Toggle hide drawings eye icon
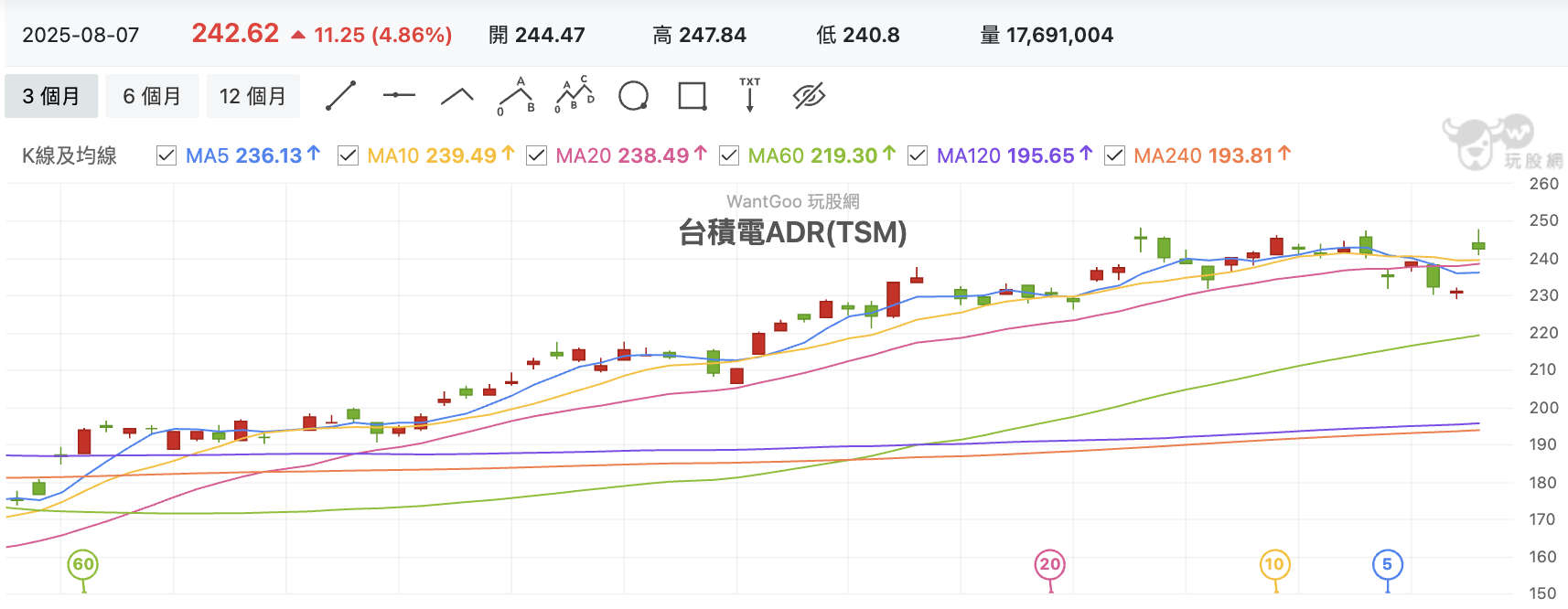Image resolution: width=1568 pixels, height=609 pixels. click(809, 96)
